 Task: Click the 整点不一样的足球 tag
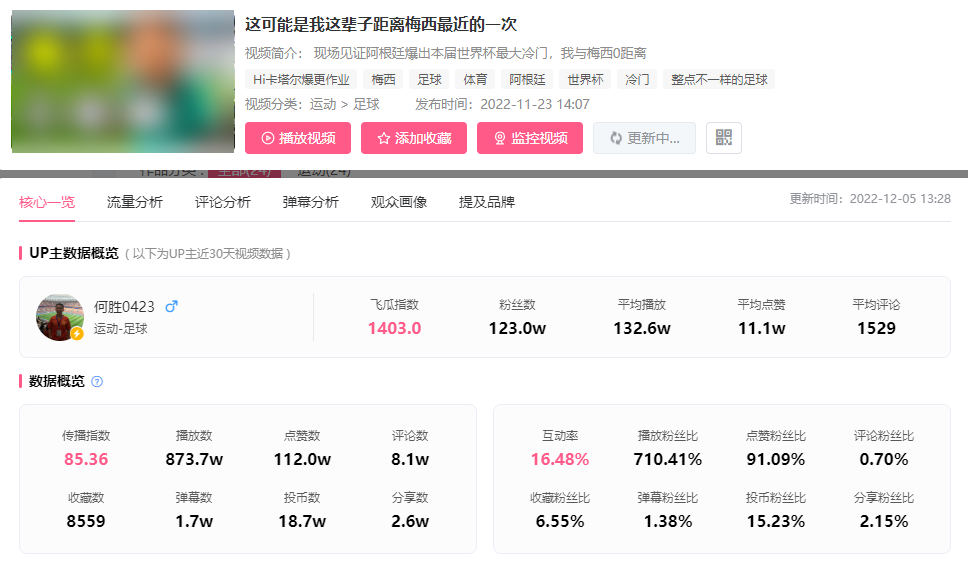[x=718, y=80]
